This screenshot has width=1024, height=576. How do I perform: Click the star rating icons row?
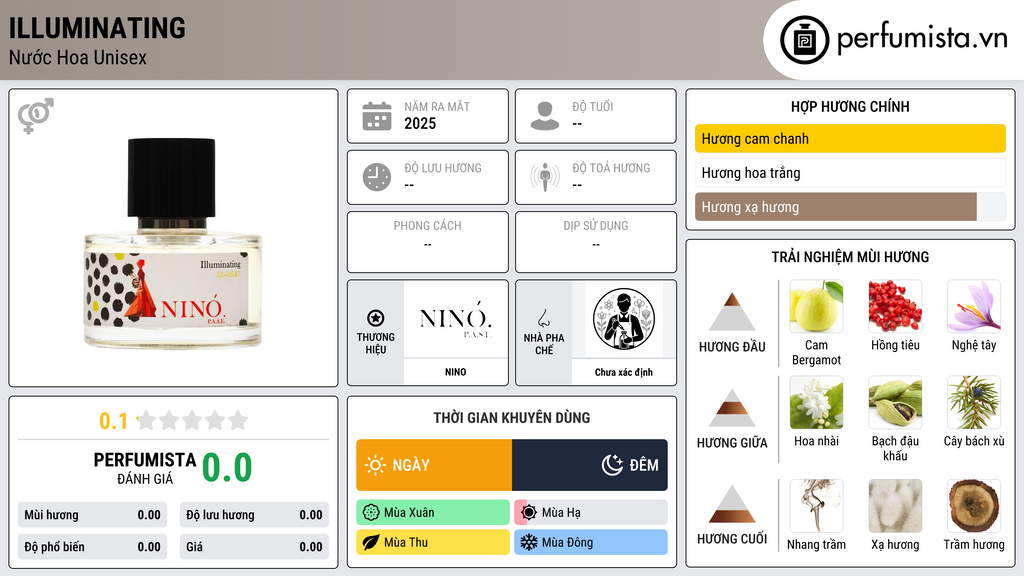[x=193, y=420]
